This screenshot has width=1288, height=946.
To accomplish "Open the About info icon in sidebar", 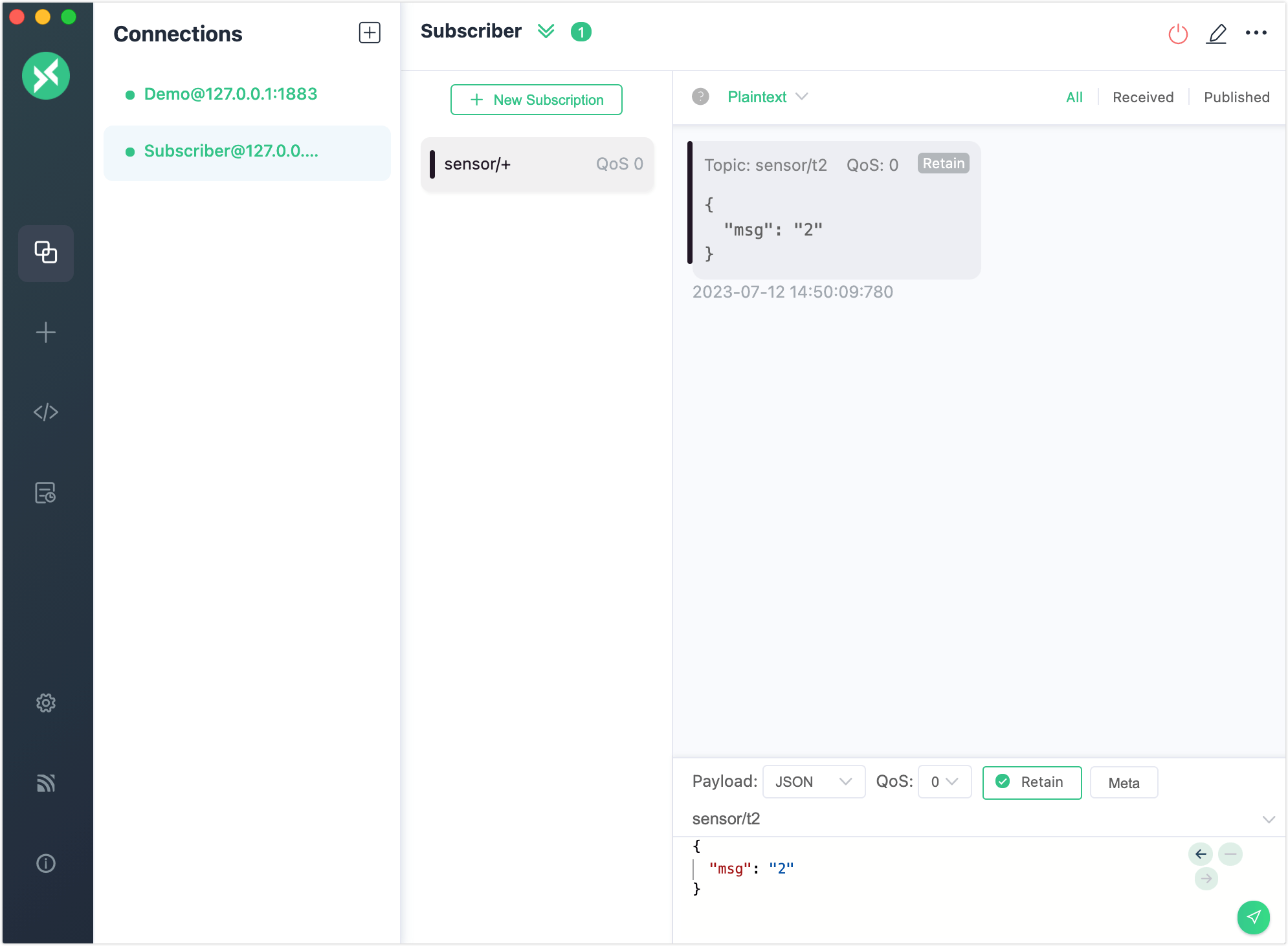I will (45, 863).
